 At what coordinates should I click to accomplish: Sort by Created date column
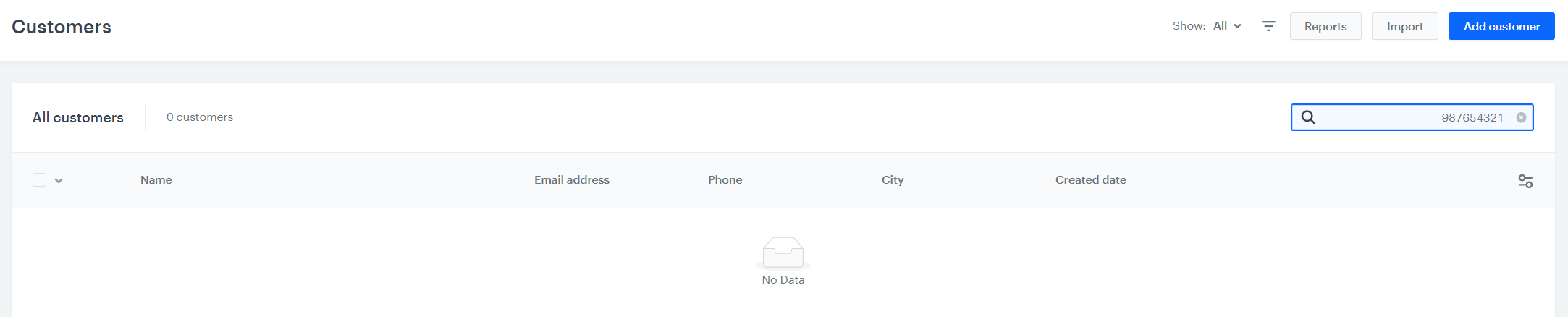(1091, 179)
